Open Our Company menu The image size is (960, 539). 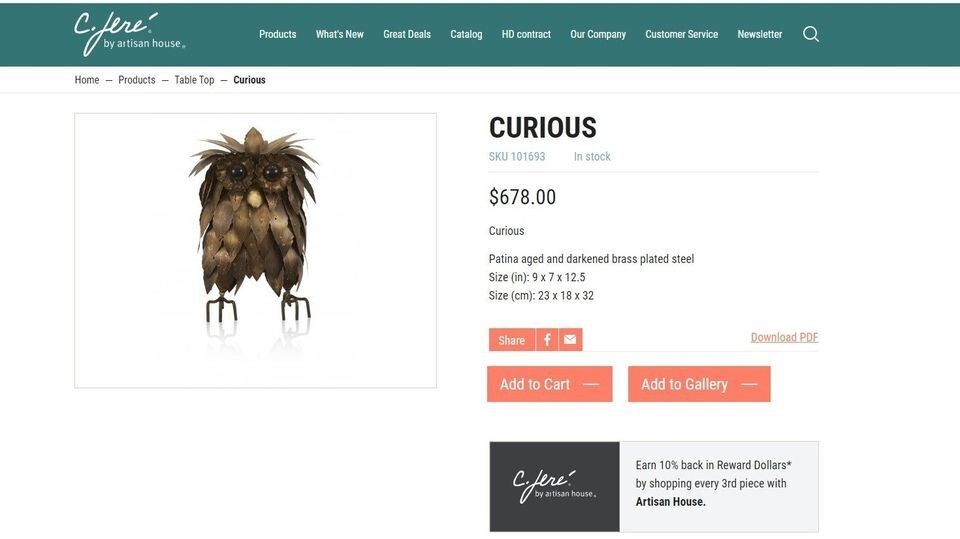598,34
